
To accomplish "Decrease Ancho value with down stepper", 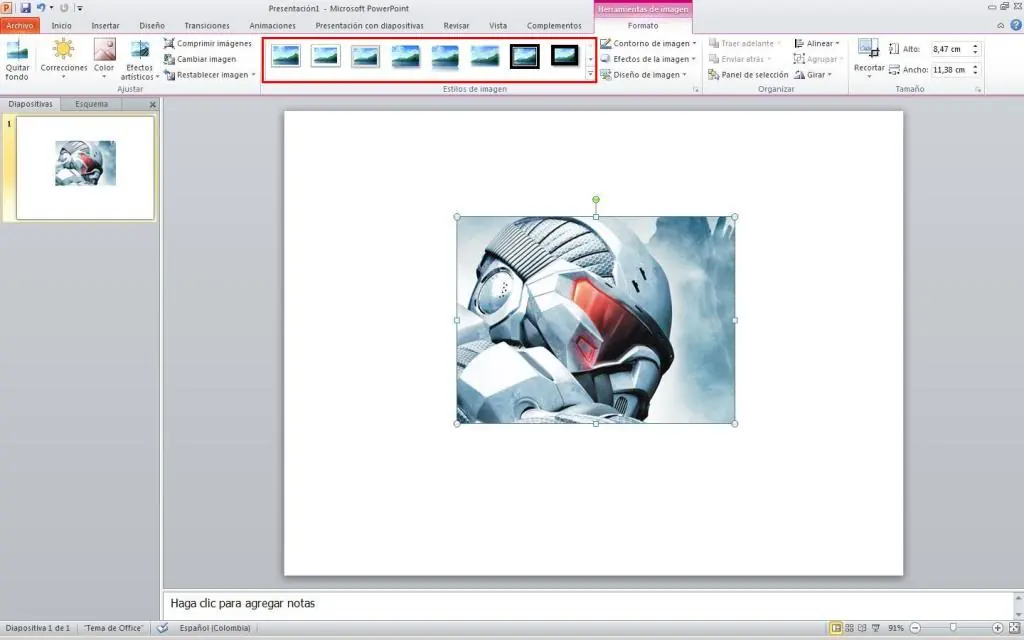I will point(975,73).
